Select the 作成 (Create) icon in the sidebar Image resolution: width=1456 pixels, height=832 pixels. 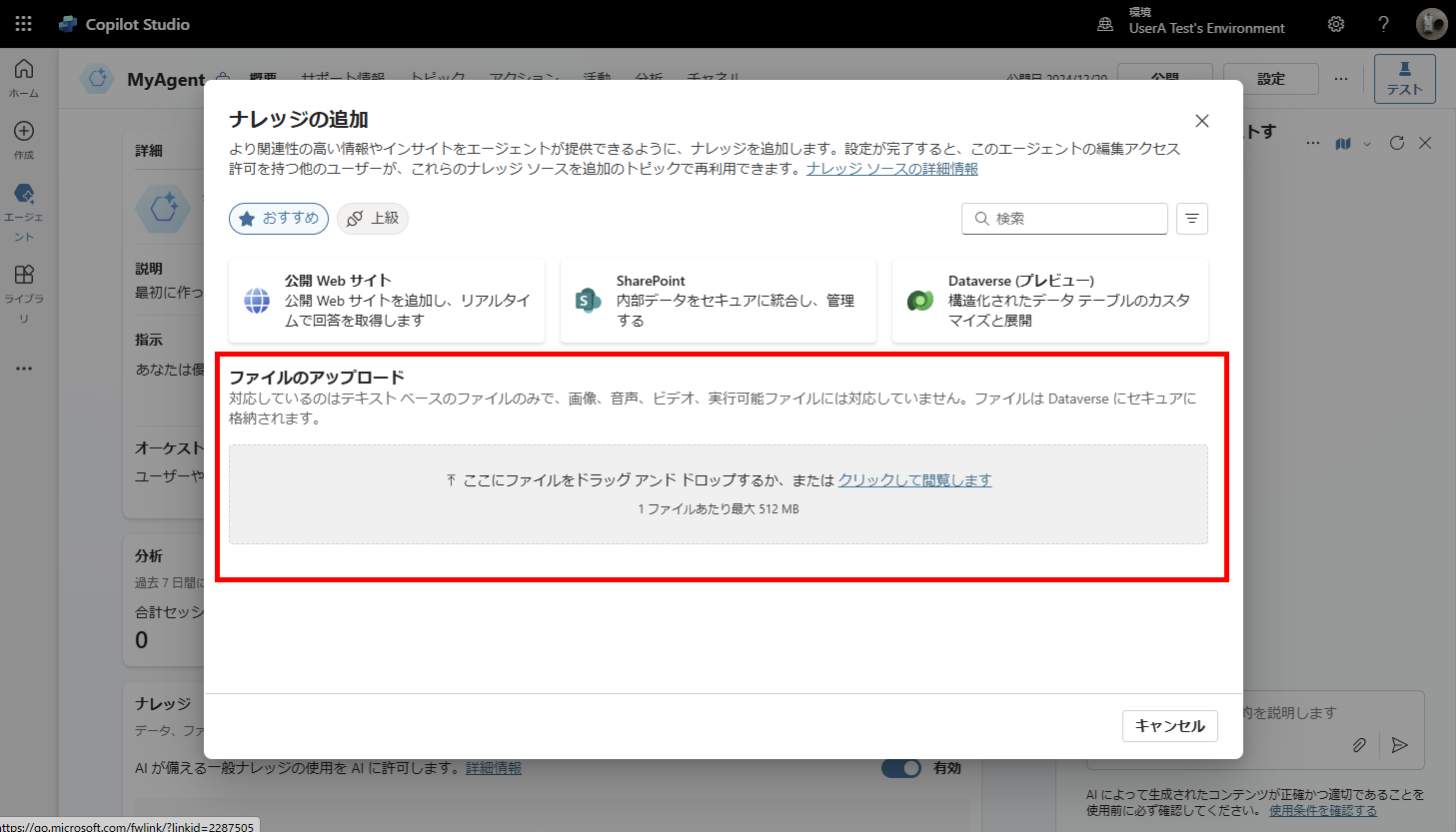[24, 132]
